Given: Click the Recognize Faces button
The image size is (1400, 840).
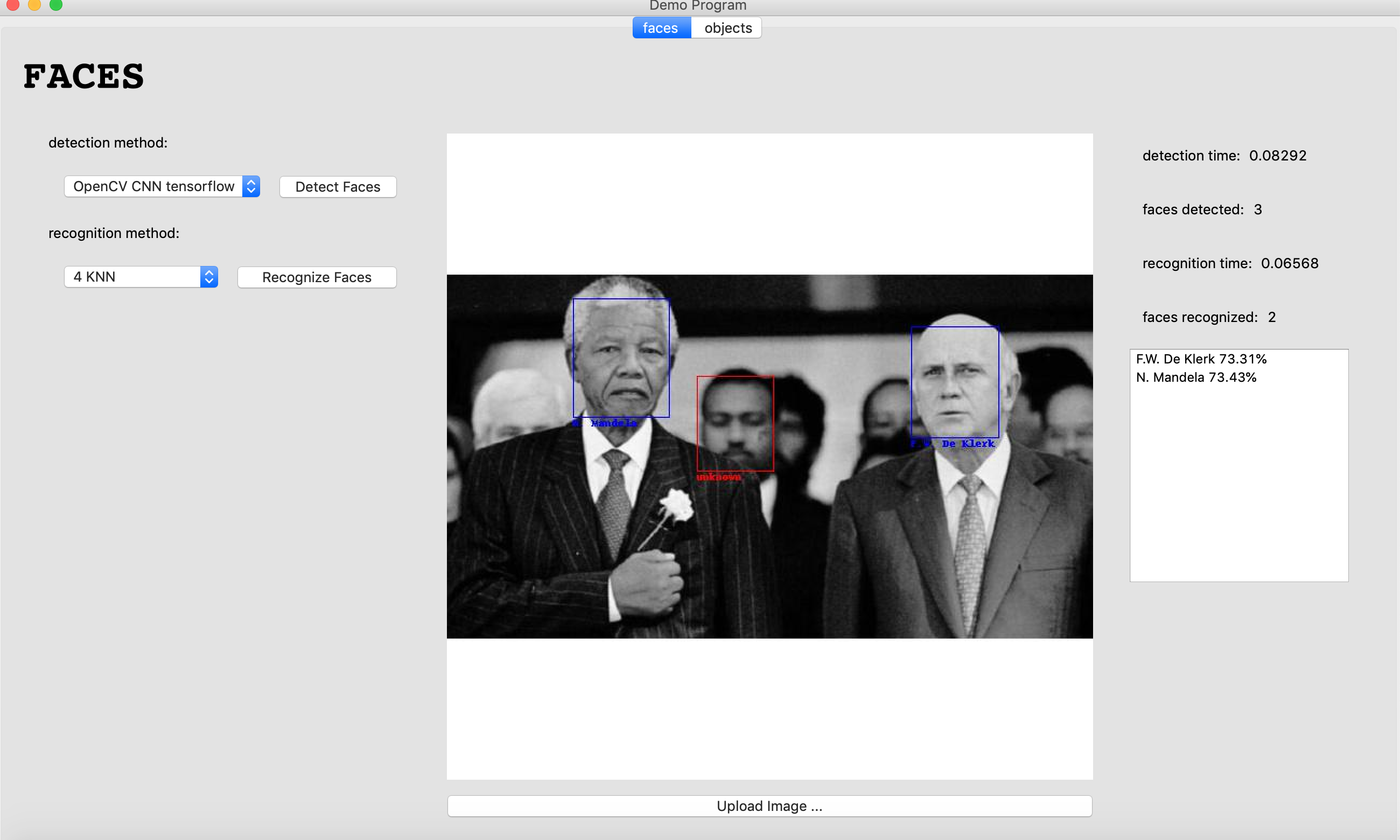Looking at the screenshot, I should [x=316, y=277].
